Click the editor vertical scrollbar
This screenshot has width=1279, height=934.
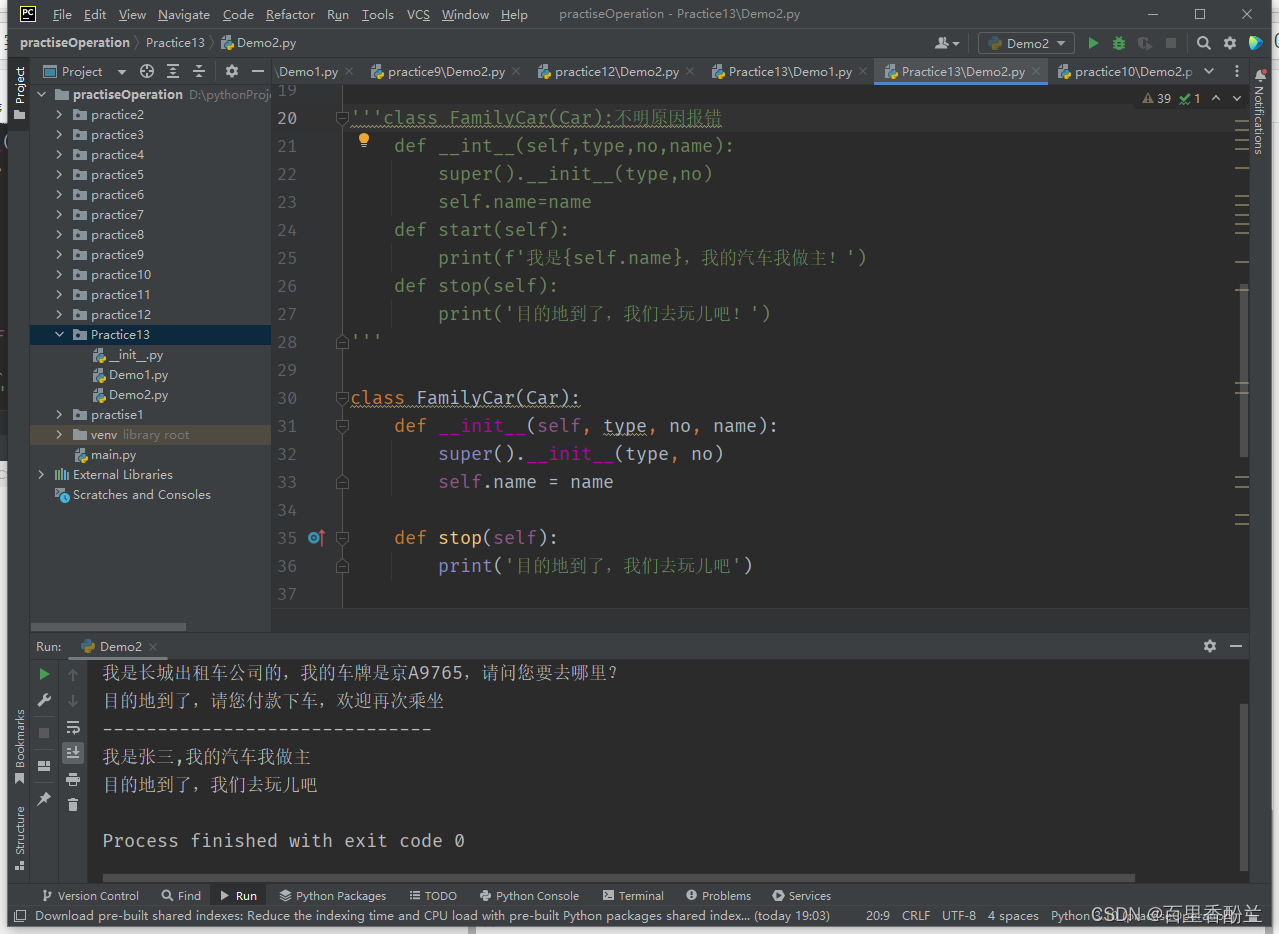[x=1243, y=370]
